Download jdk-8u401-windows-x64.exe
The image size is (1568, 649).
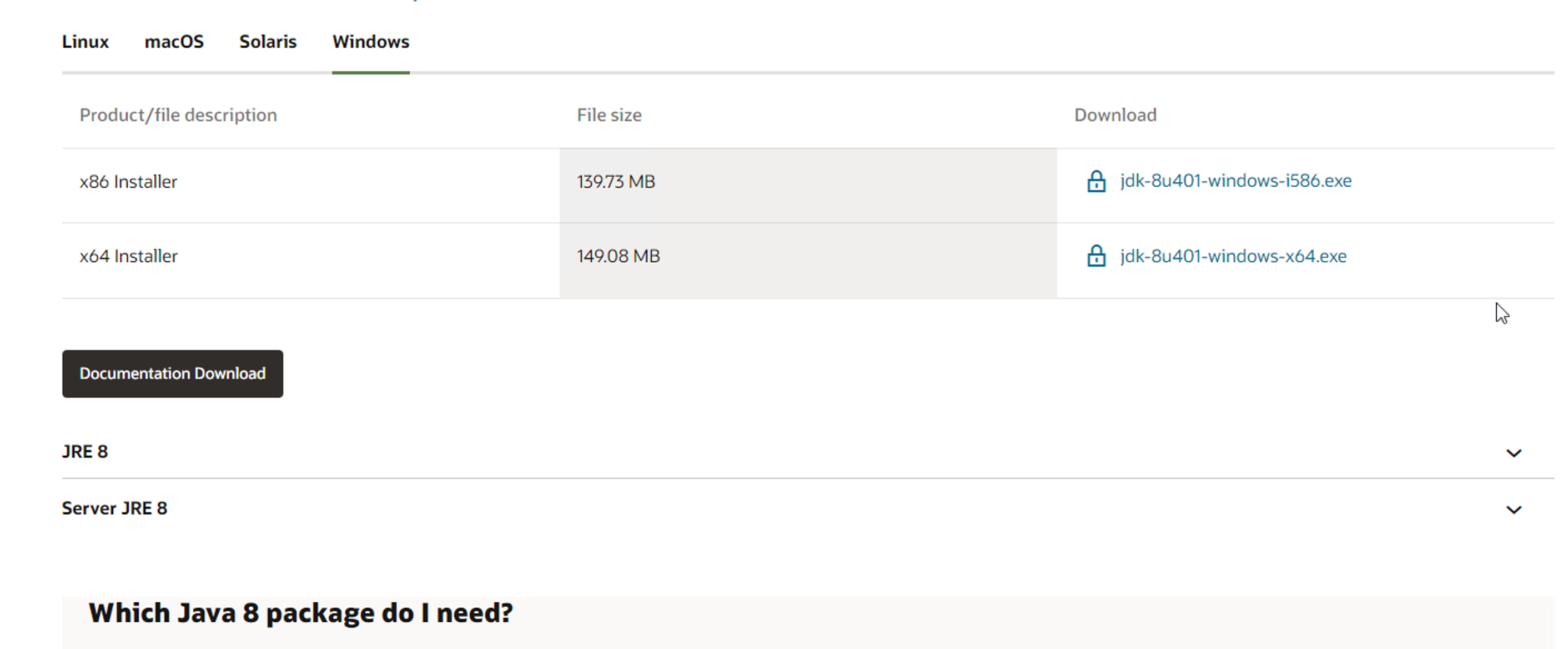pyautogui.click(x=1233, y=256)
